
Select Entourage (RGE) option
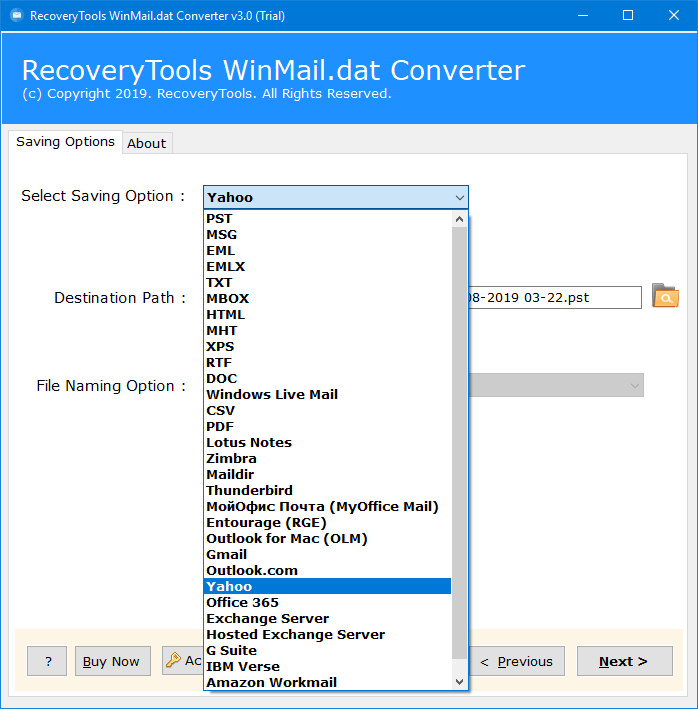point(327,522)
